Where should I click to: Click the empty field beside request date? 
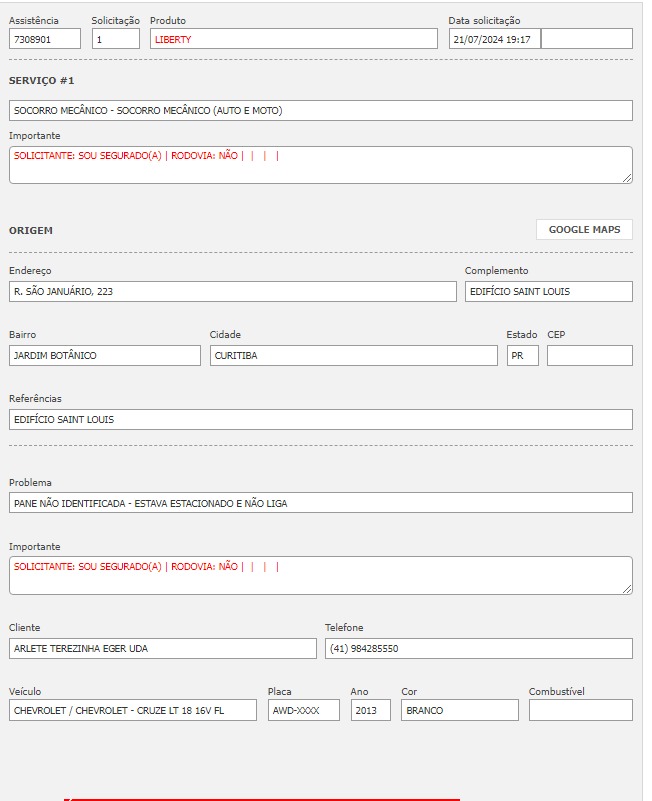tap(587, 39)
